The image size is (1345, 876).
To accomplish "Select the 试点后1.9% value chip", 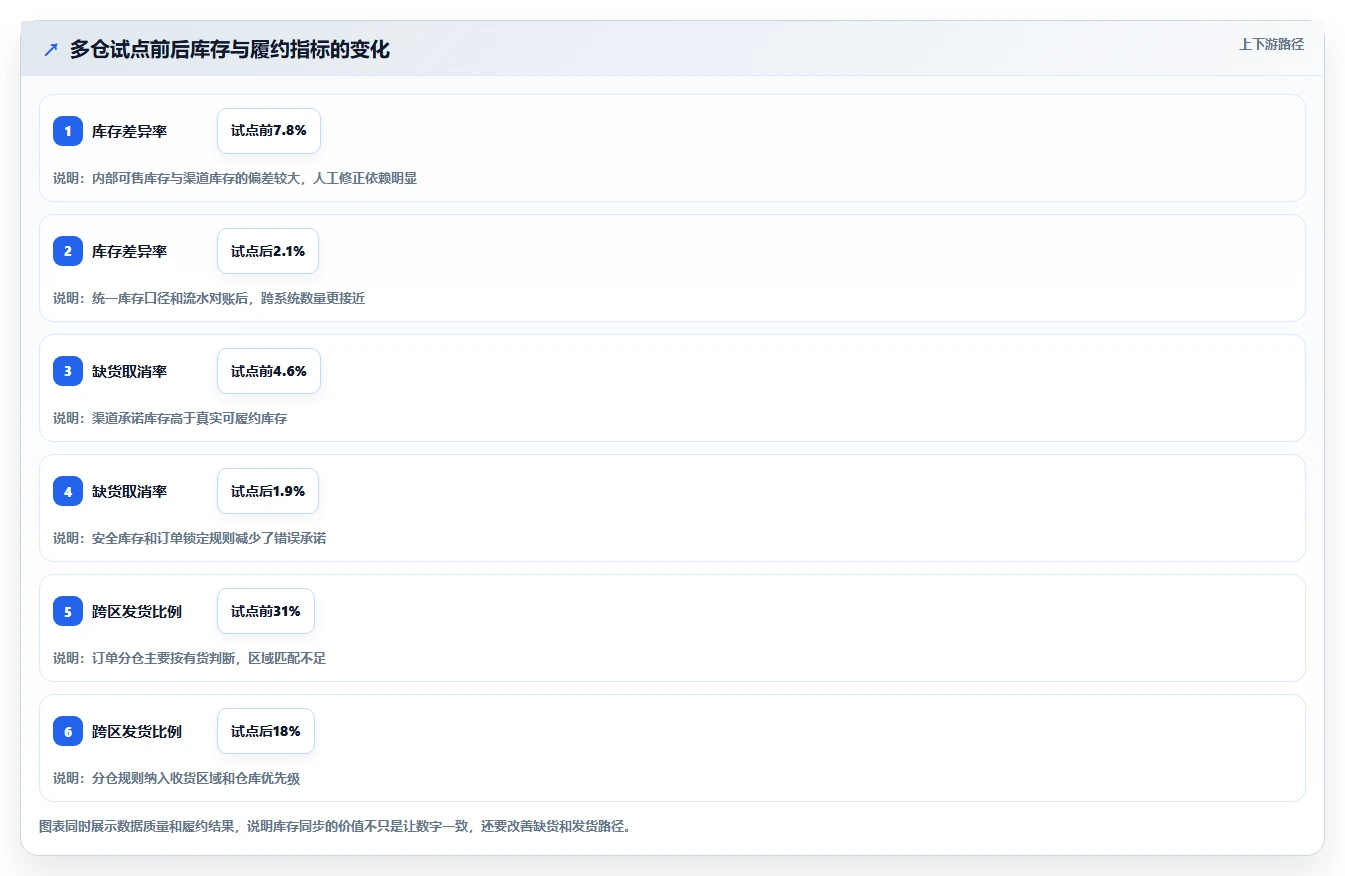I will coord(268,491).
